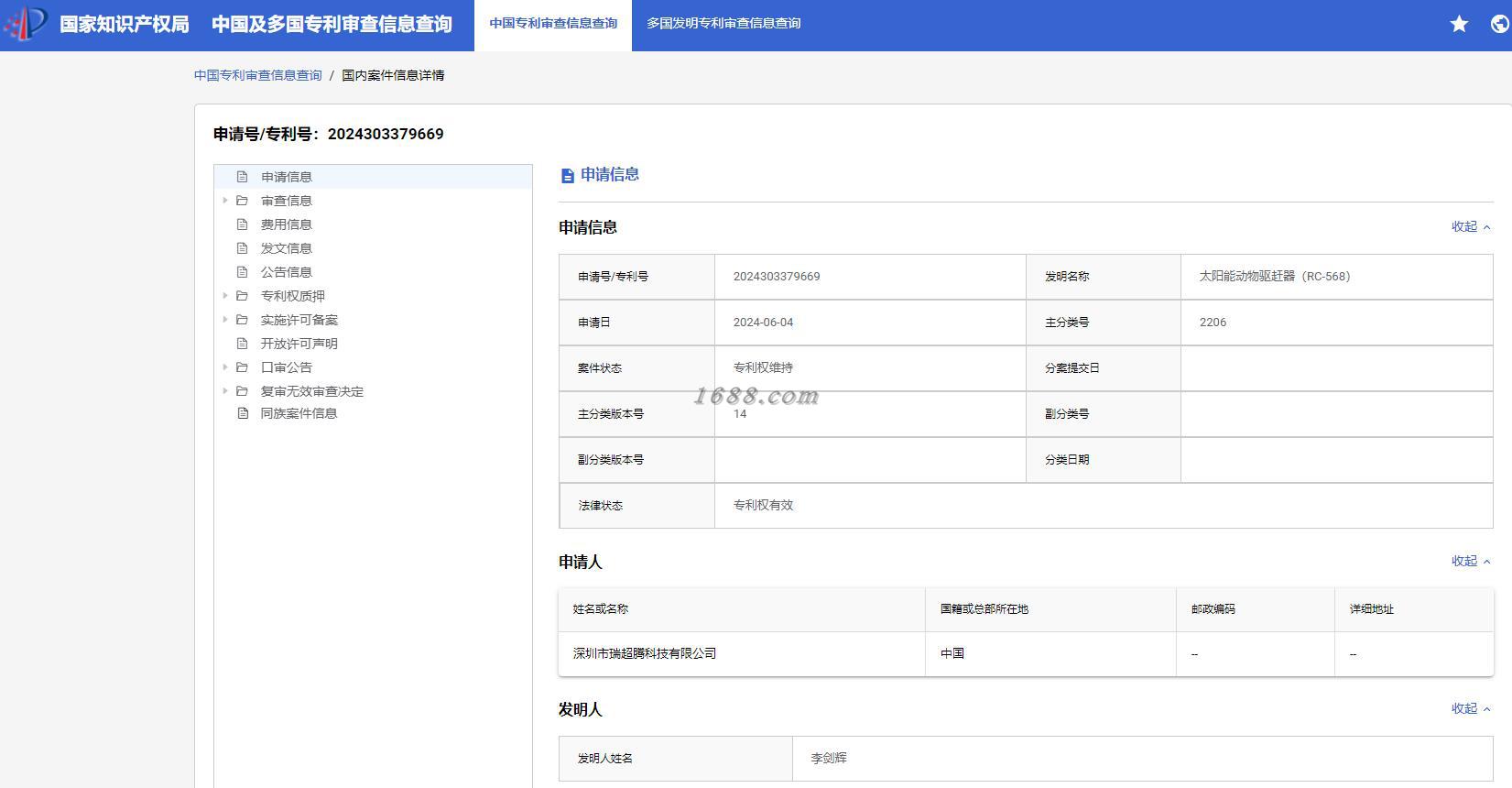Collapse the 申请信息 section via 收起

click(x=1471, y=226)
